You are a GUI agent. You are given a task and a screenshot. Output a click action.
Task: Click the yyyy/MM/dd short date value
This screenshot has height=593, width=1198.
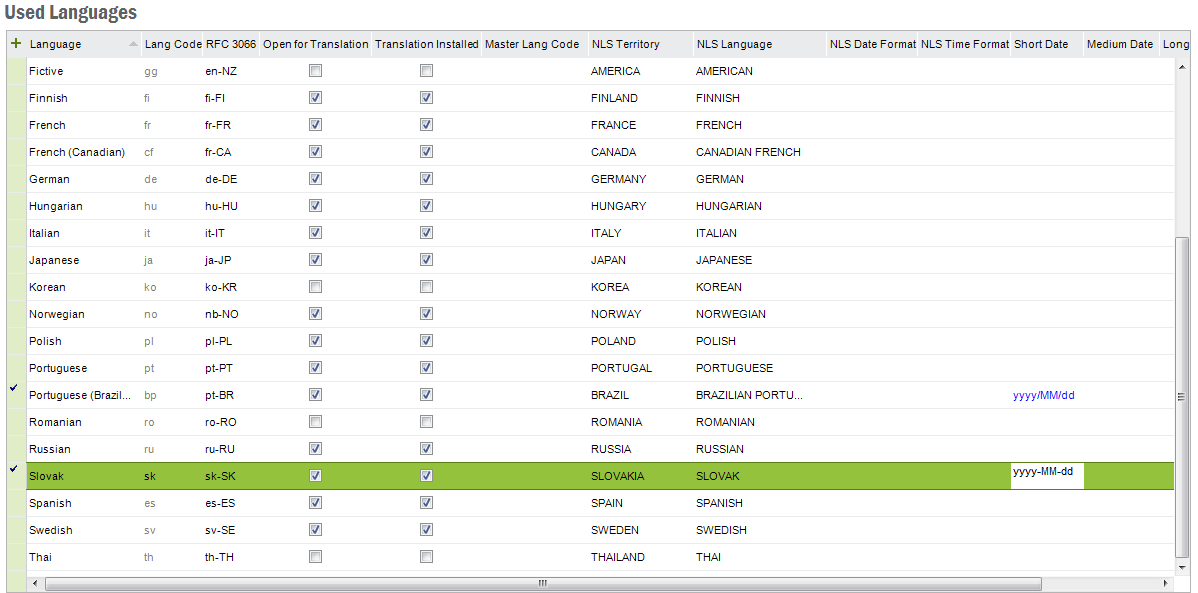click(1043, 396)
